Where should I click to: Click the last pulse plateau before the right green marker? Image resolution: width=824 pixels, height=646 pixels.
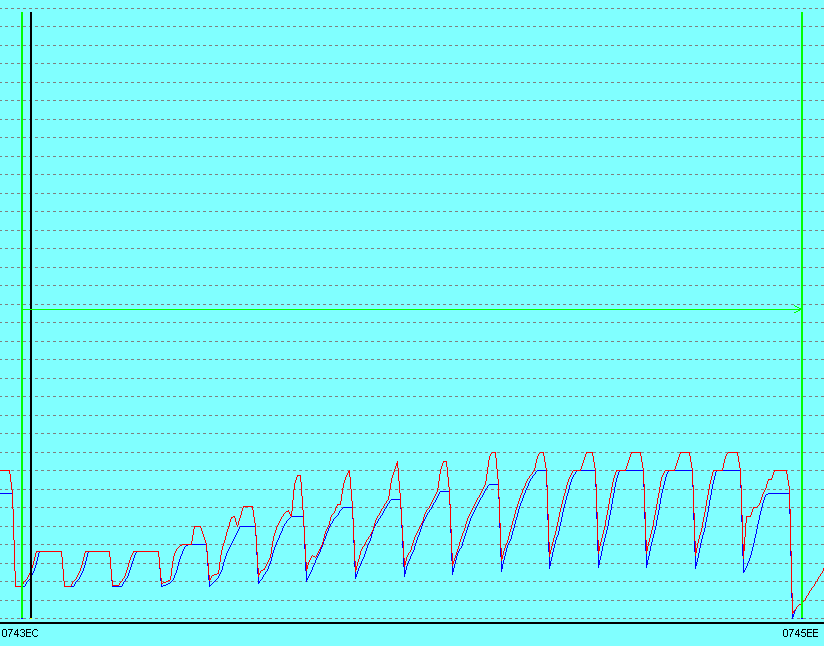(x=777, y=470)
